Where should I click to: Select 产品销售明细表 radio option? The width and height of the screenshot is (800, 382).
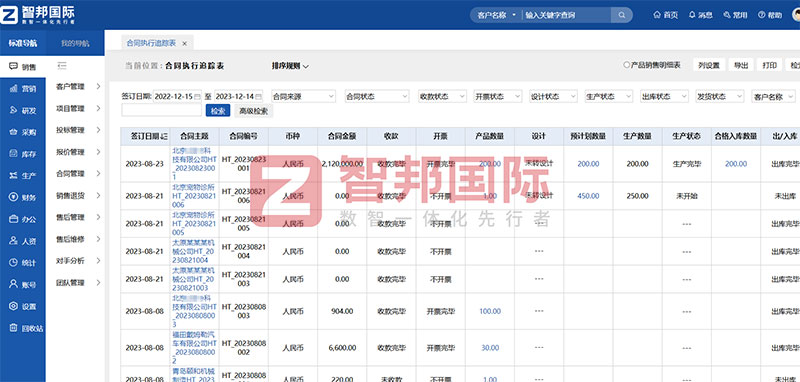click(627, 65)
